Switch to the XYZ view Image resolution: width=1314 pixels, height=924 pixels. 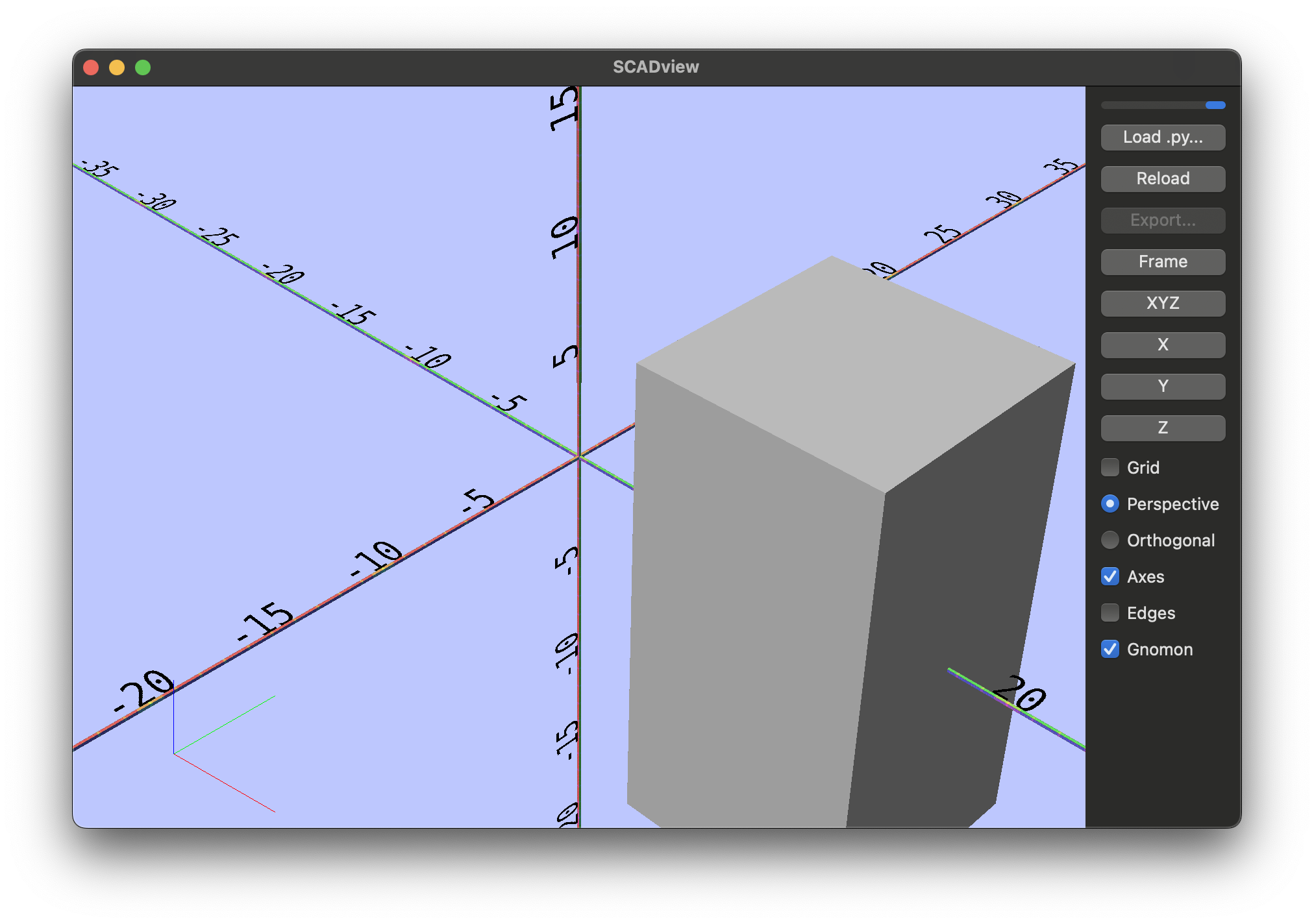1162,304
